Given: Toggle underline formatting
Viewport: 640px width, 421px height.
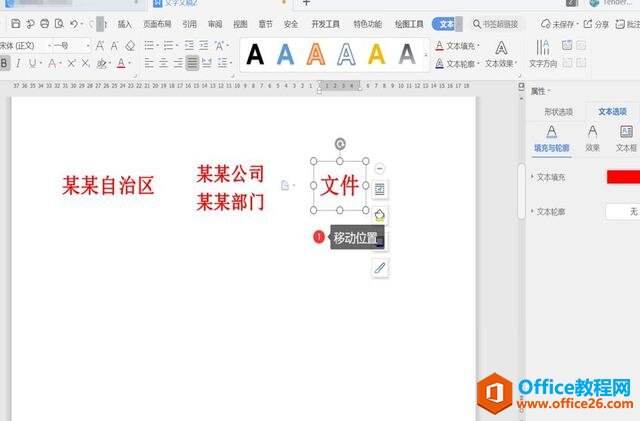Looking at the screenshot, I should (x=33, y=63).
